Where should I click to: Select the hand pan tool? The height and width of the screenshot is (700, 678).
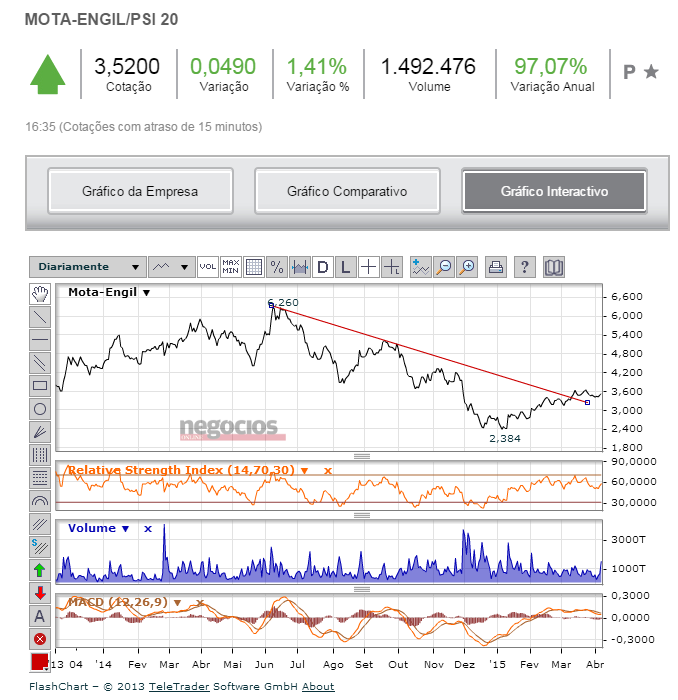click(40, 294)
